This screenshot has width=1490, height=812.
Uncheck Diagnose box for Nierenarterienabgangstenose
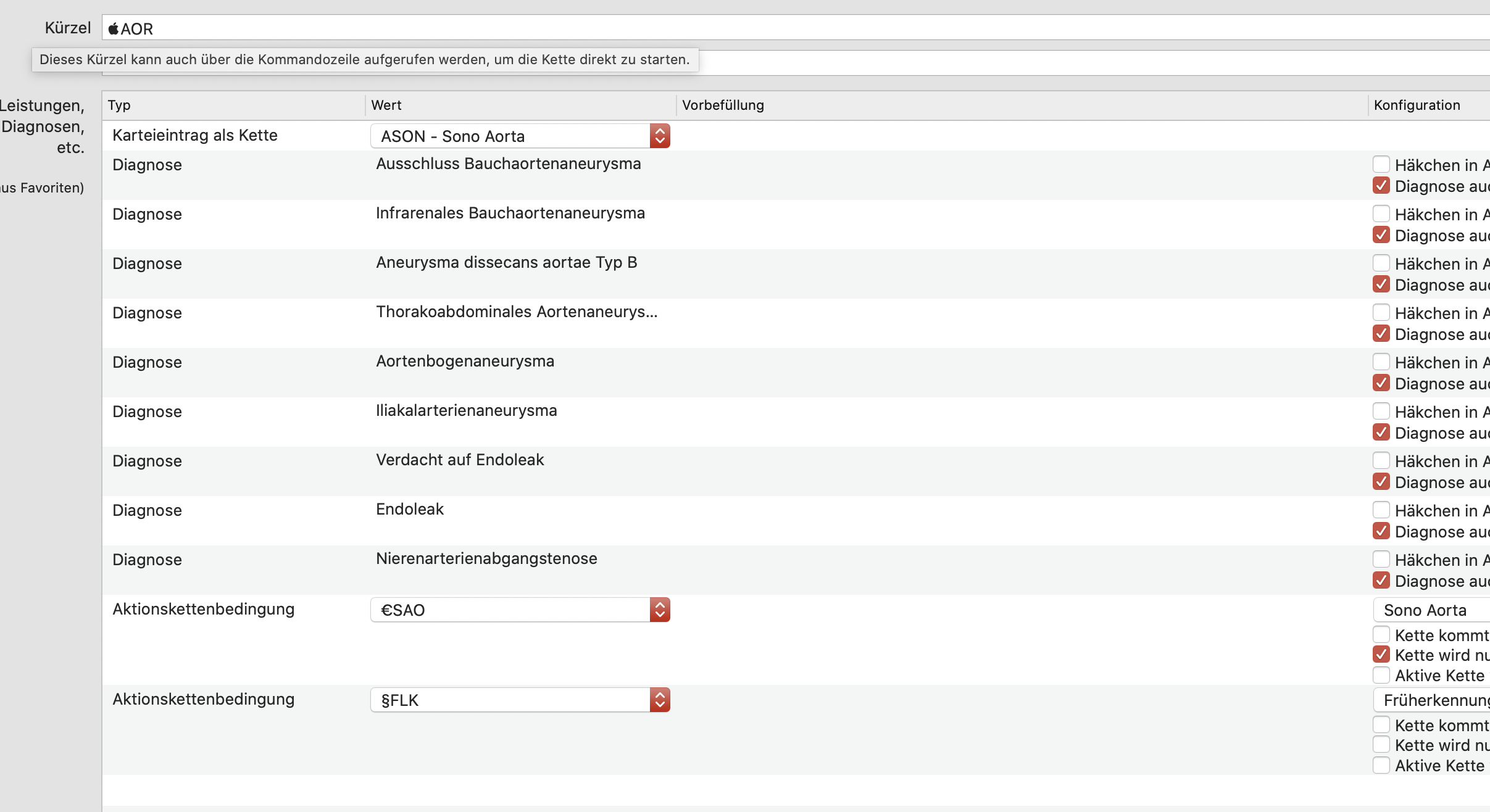point(1381,581)
